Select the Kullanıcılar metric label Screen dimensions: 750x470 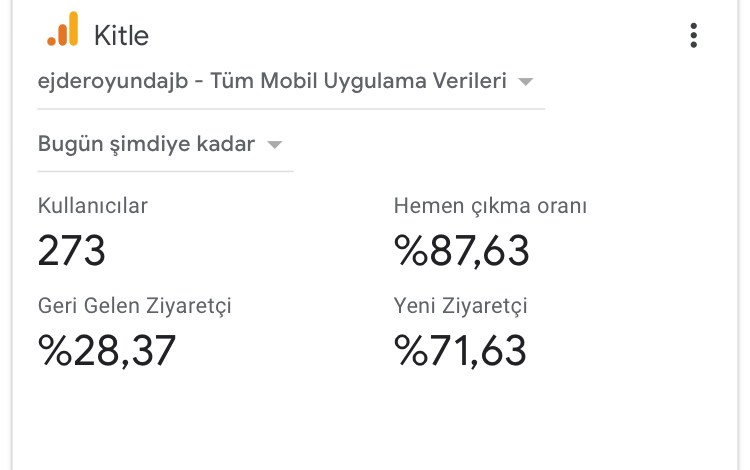[93, 206]
